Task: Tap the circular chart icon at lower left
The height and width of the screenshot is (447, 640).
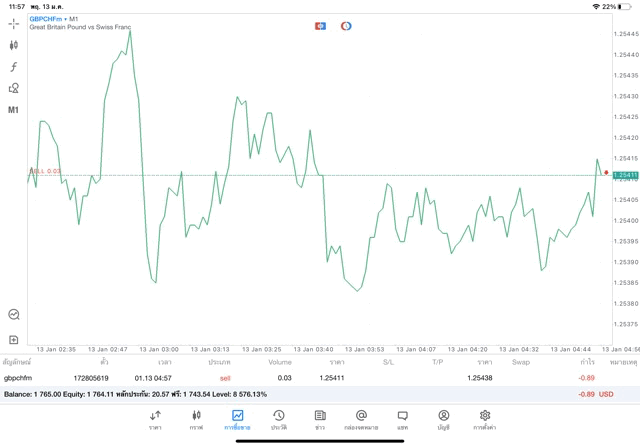Action: [x=14, y=315]
